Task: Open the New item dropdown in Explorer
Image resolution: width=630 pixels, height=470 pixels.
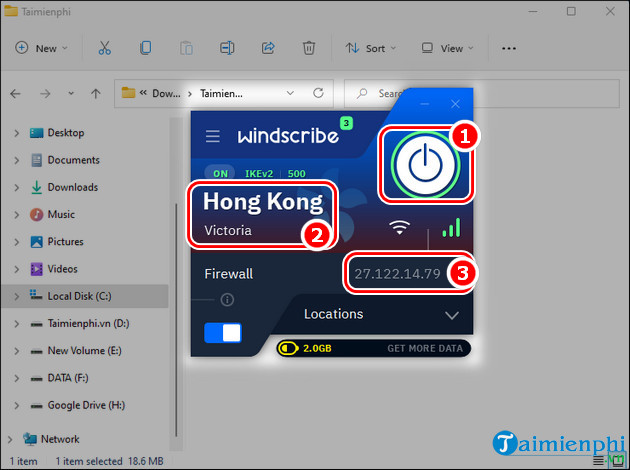Action: pyautogui.click(x=41, y=48)
